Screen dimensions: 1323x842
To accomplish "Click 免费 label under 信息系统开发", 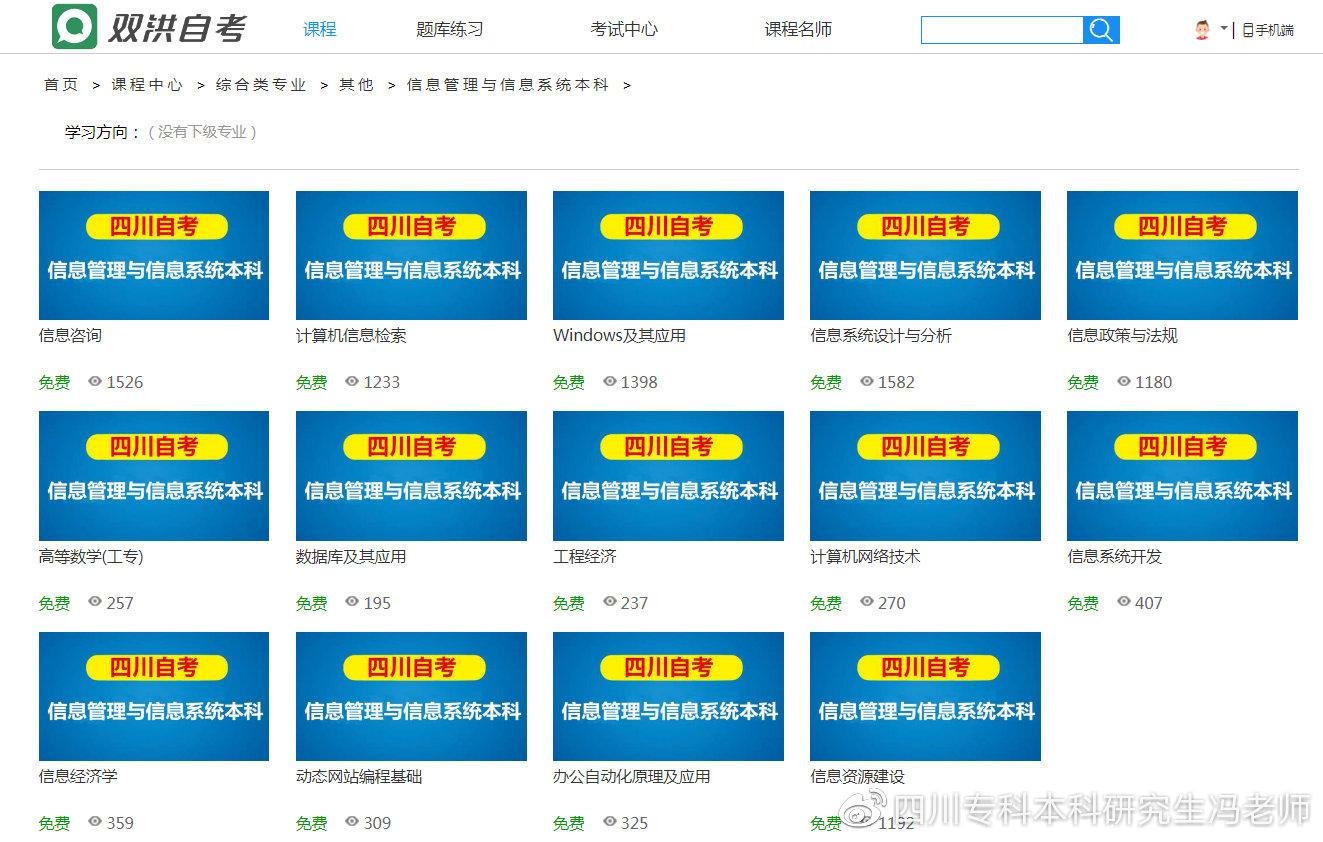I will pyautogui.click(x=1083, y=604).
